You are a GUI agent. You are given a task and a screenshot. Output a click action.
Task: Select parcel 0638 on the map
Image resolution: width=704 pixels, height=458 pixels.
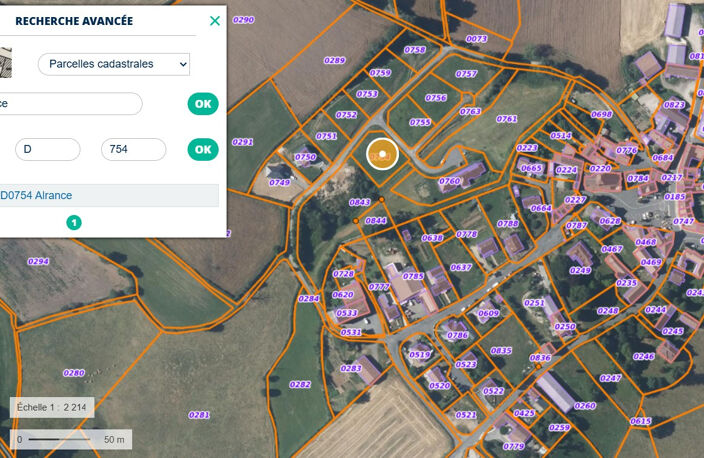click(x=432, y=238)
